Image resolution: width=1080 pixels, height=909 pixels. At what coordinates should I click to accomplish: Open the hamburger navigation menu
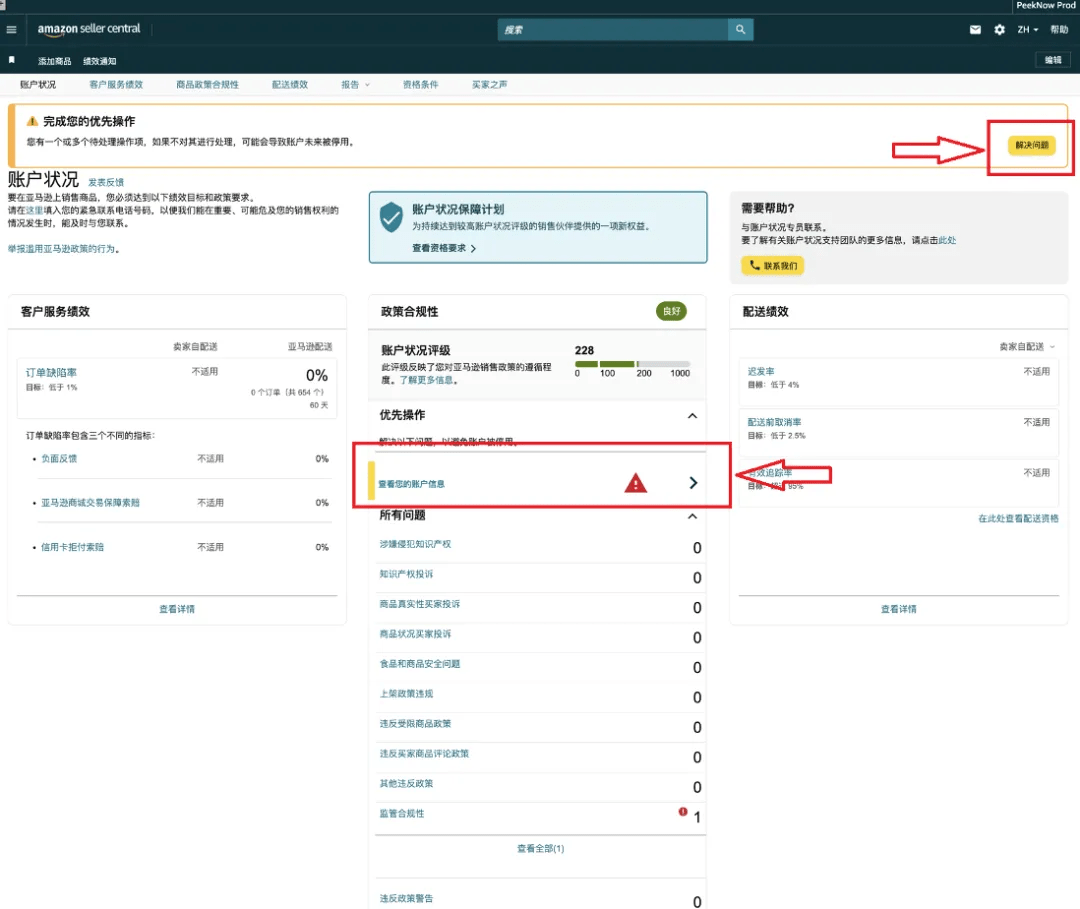pos(11,30)
